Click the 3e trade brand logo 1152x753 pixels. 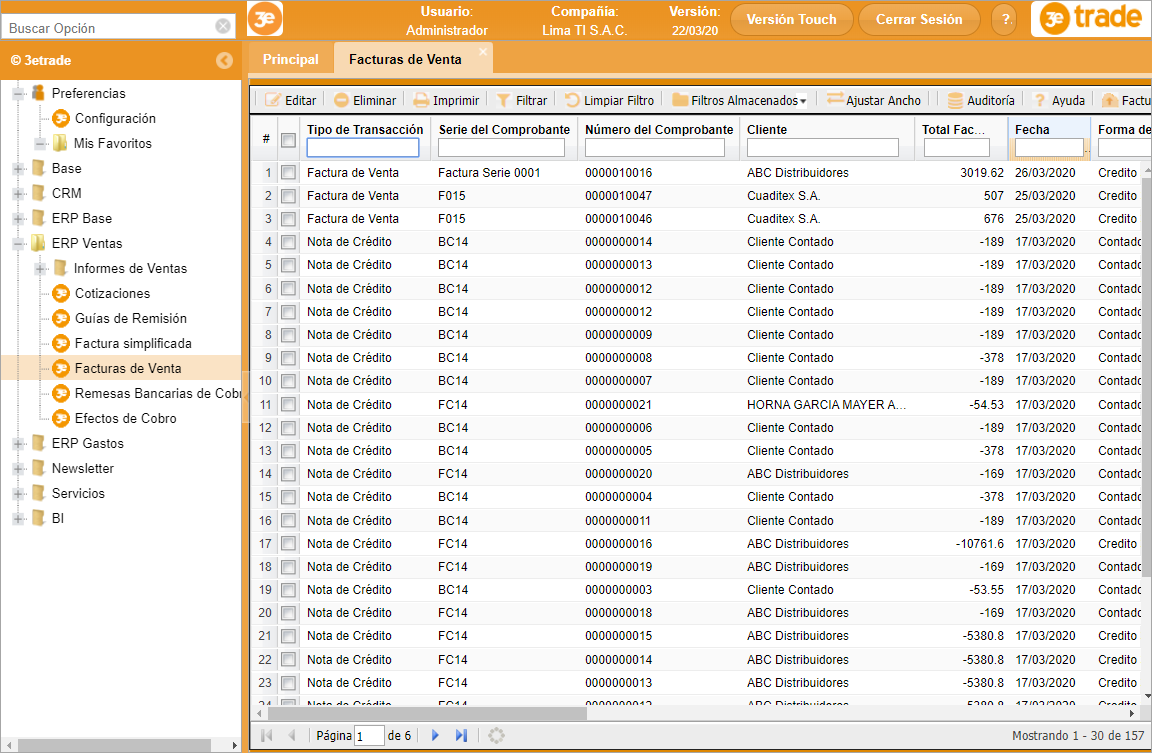click(1092, 19)
